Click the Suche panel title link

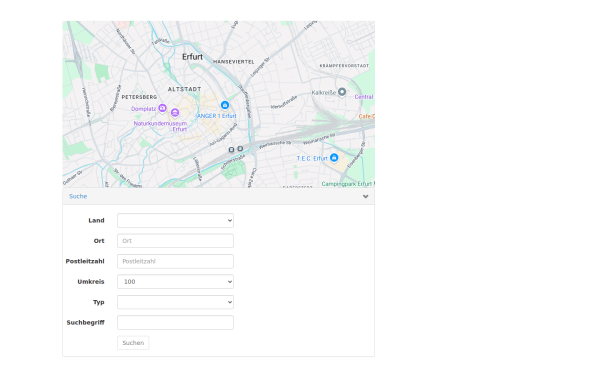pyautogui.click(x=78, y=196)
